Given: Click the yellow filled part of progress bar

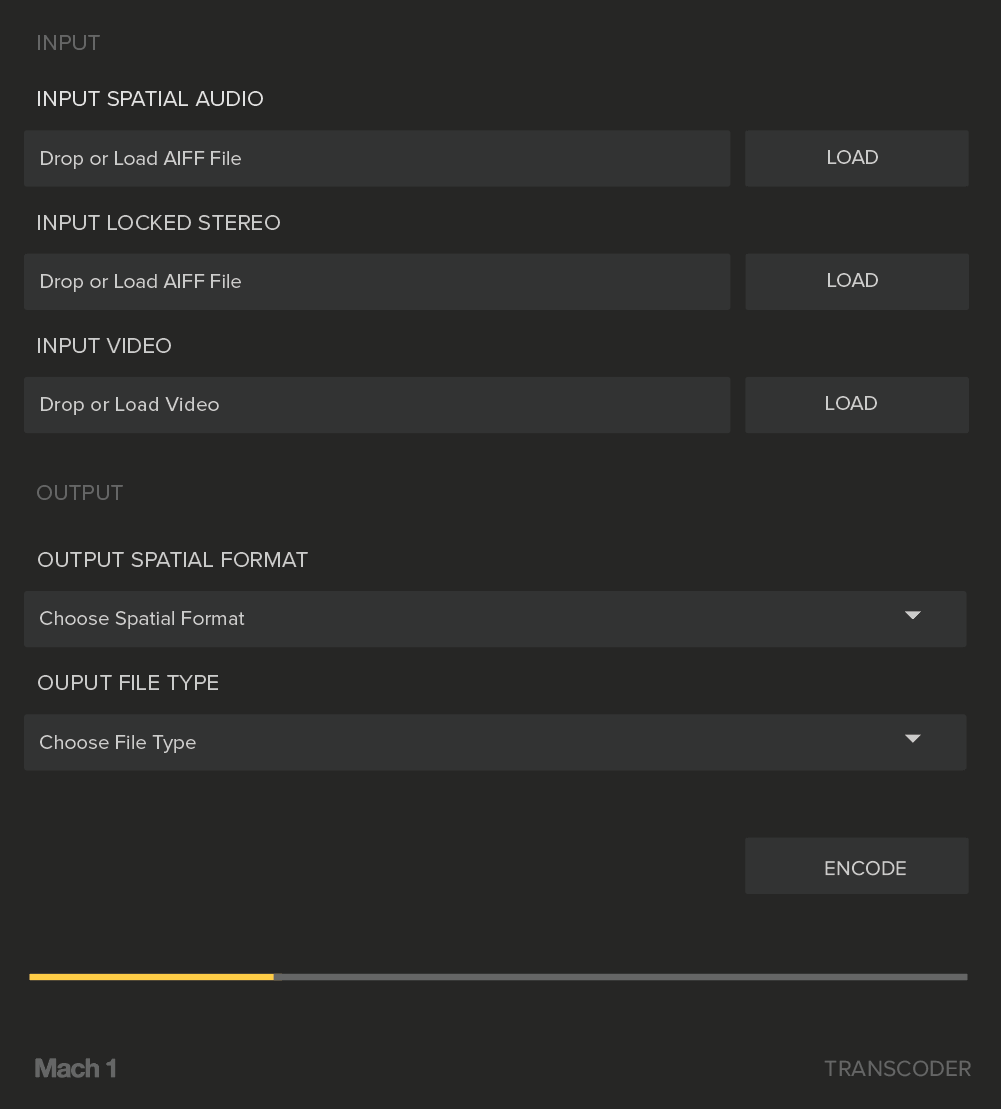Looking at the screenshot, I should 151,977.
